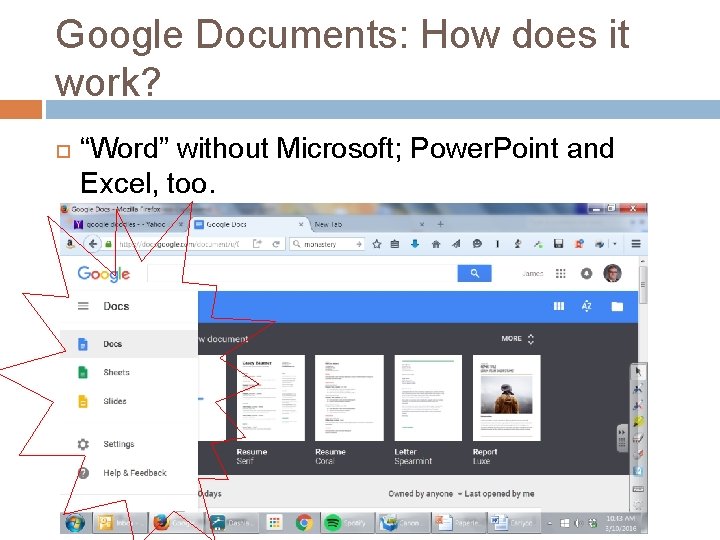Open the bookmarks list icon

click(x=394, y=244)
